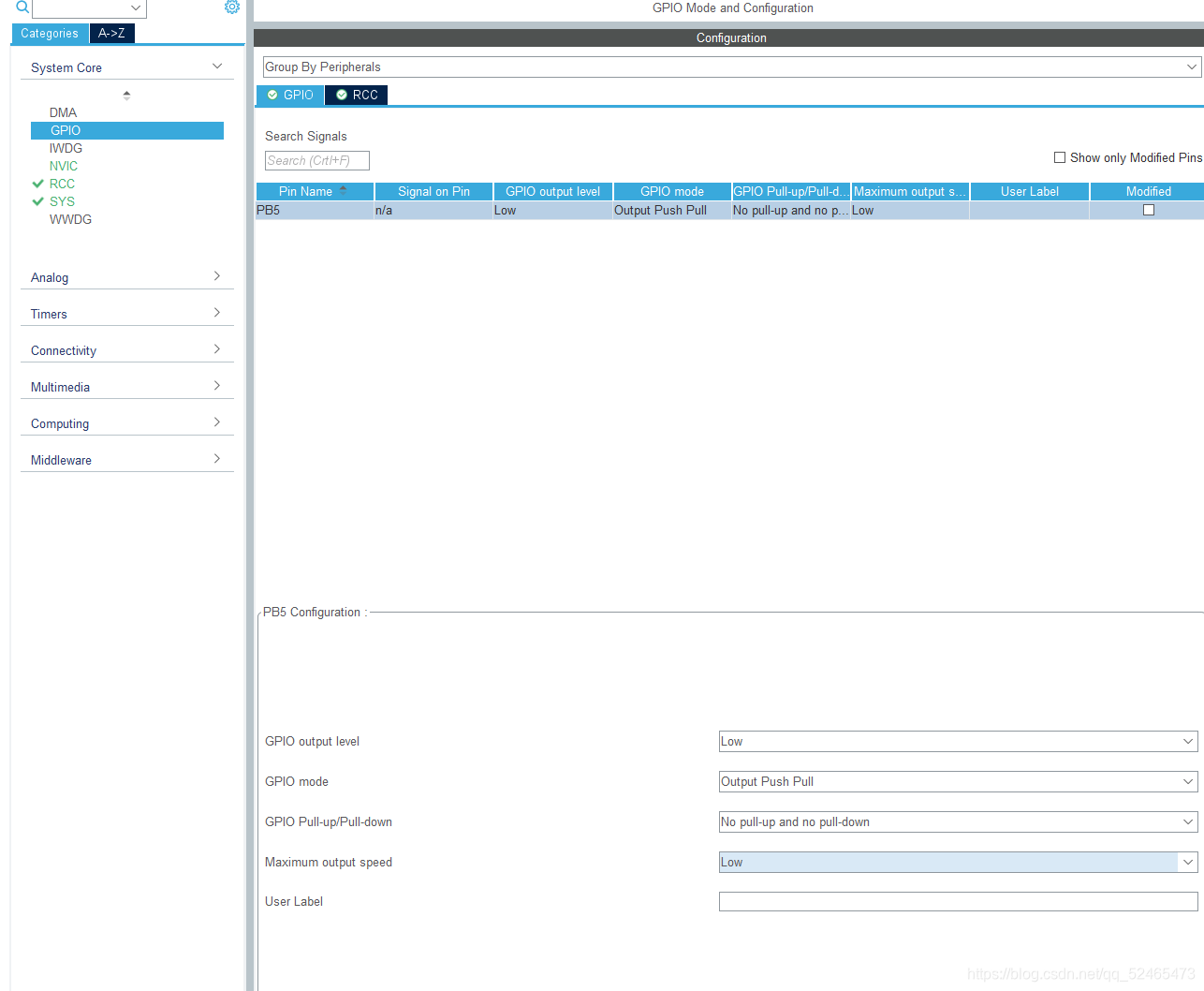Select DMA in System Core
Screen dimensions: 1204x991
point(63,112)
